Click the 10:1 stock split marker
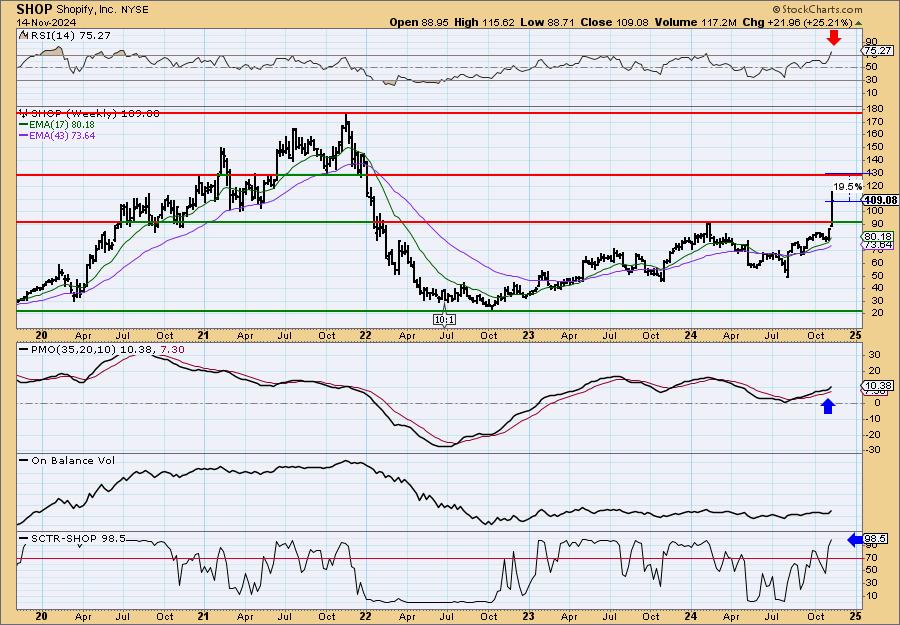The image size is (900, 625). [444, 319]
